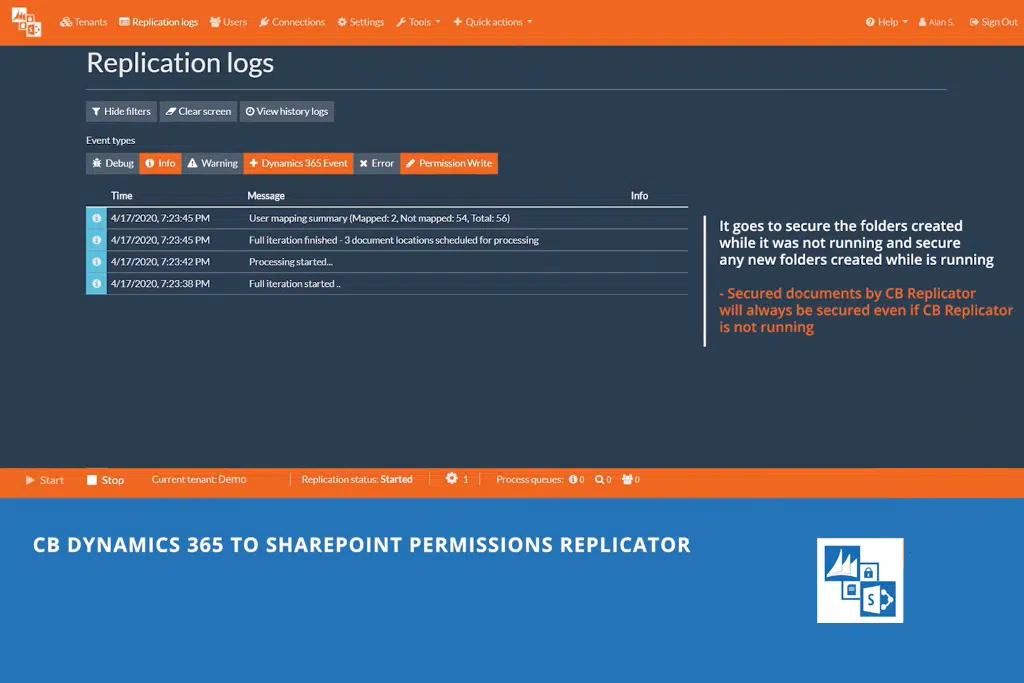The image size is (1024, 683).
Task: Open the Tools dropdown menu
Action: coord(418,22)
